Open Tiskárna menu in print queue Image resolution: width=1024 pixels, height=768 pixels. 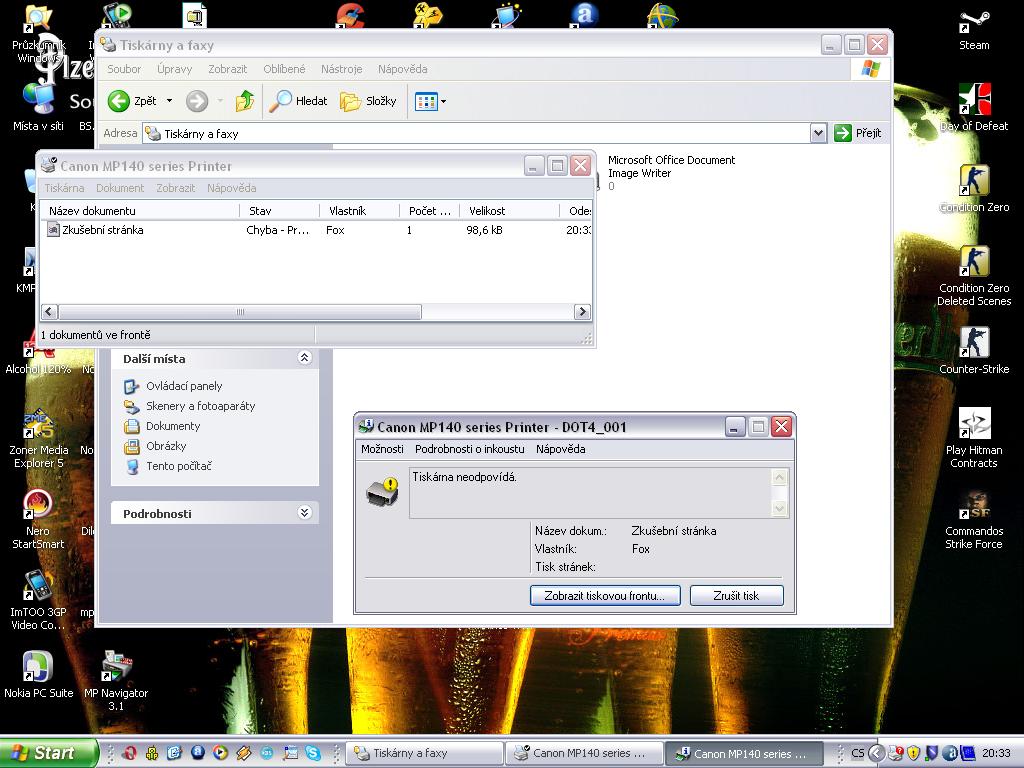click(64, 188)
